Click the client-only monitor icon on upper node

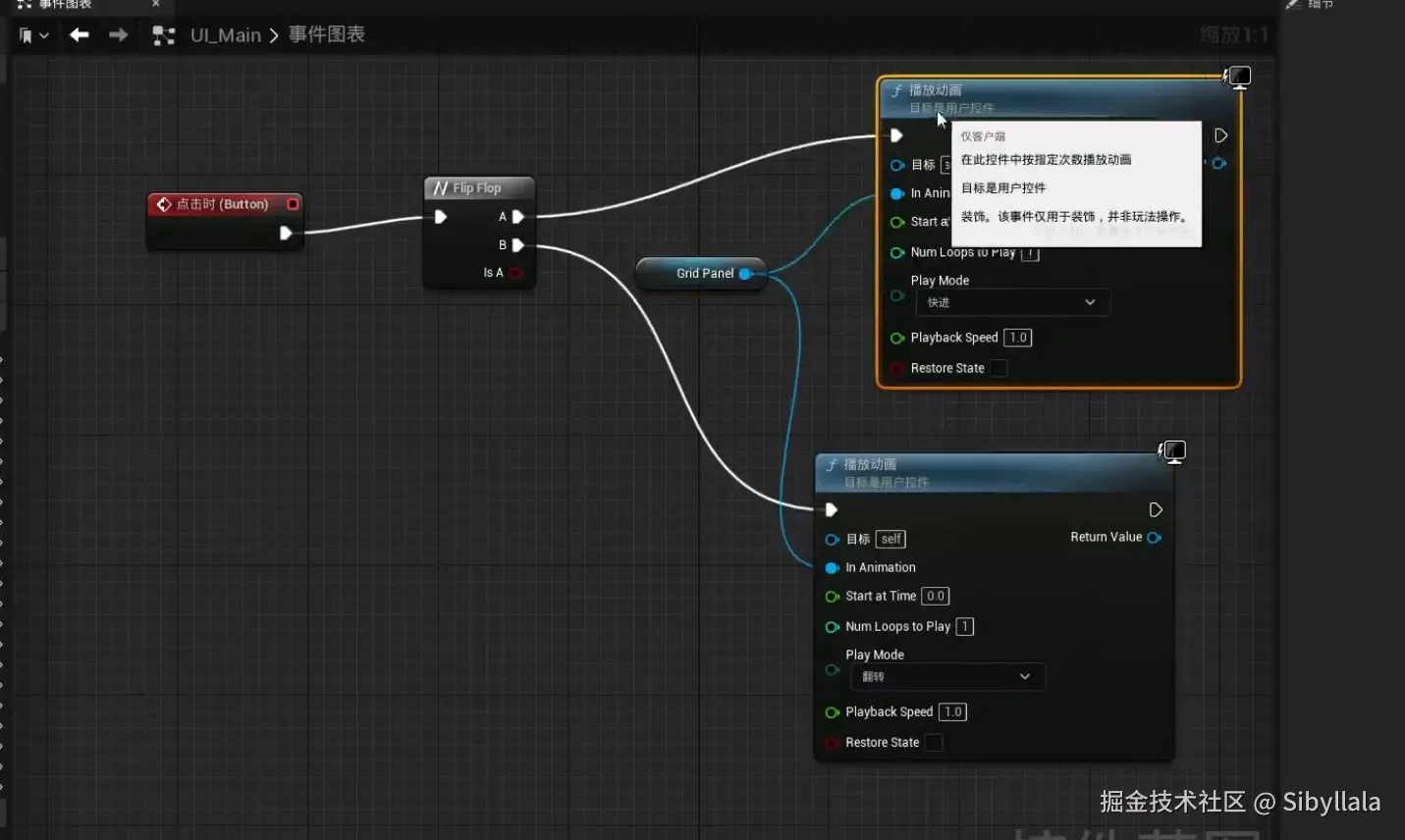(x=1238, y=77)
